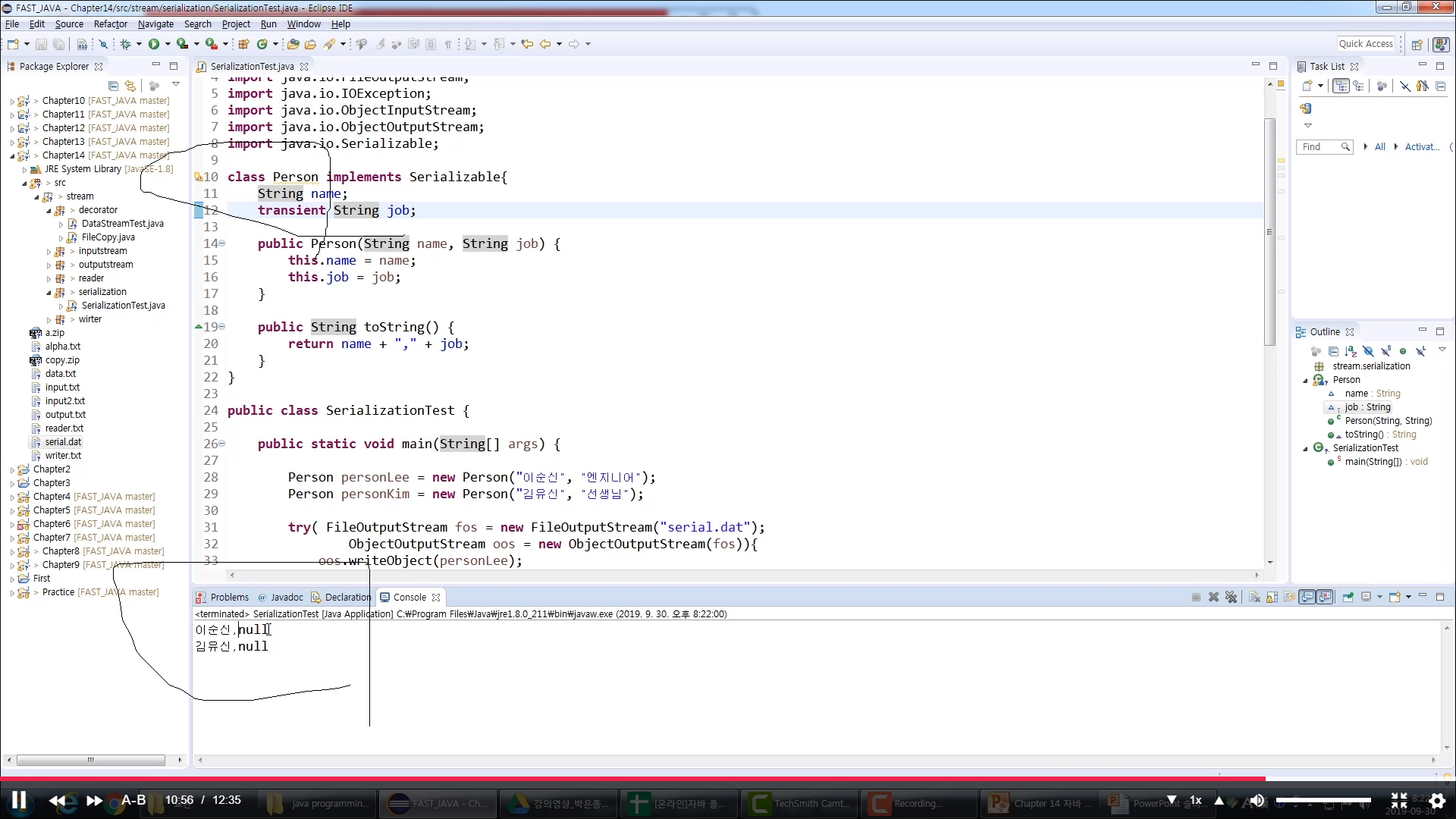Click the Pin Console icon
The image size is (1456, 819).
pos(1348,598)
